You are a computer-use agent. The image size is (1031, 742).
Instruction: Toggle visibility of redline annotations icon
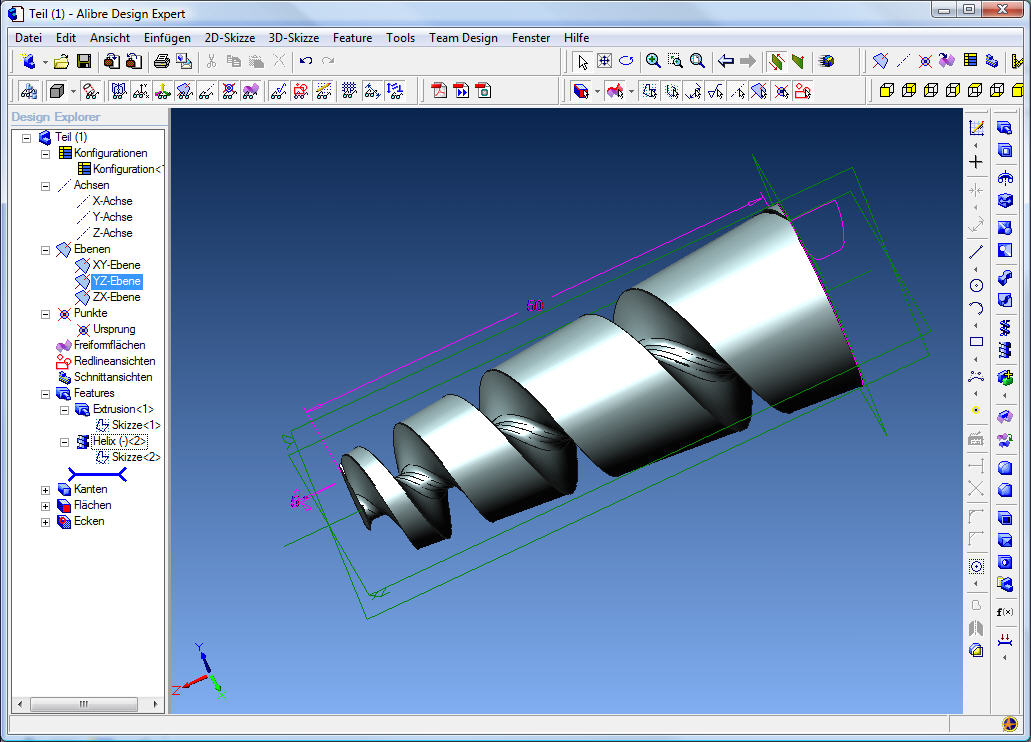pyautogui.click(x=300, y=91)
